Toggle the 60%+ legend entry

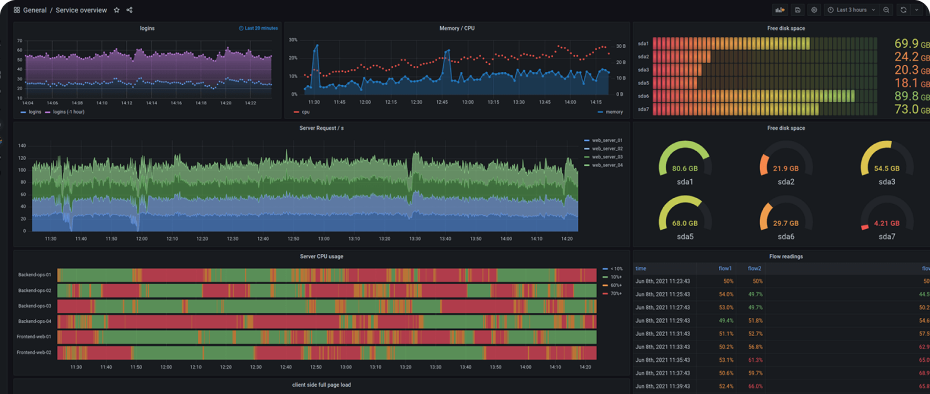click(611, 285)
